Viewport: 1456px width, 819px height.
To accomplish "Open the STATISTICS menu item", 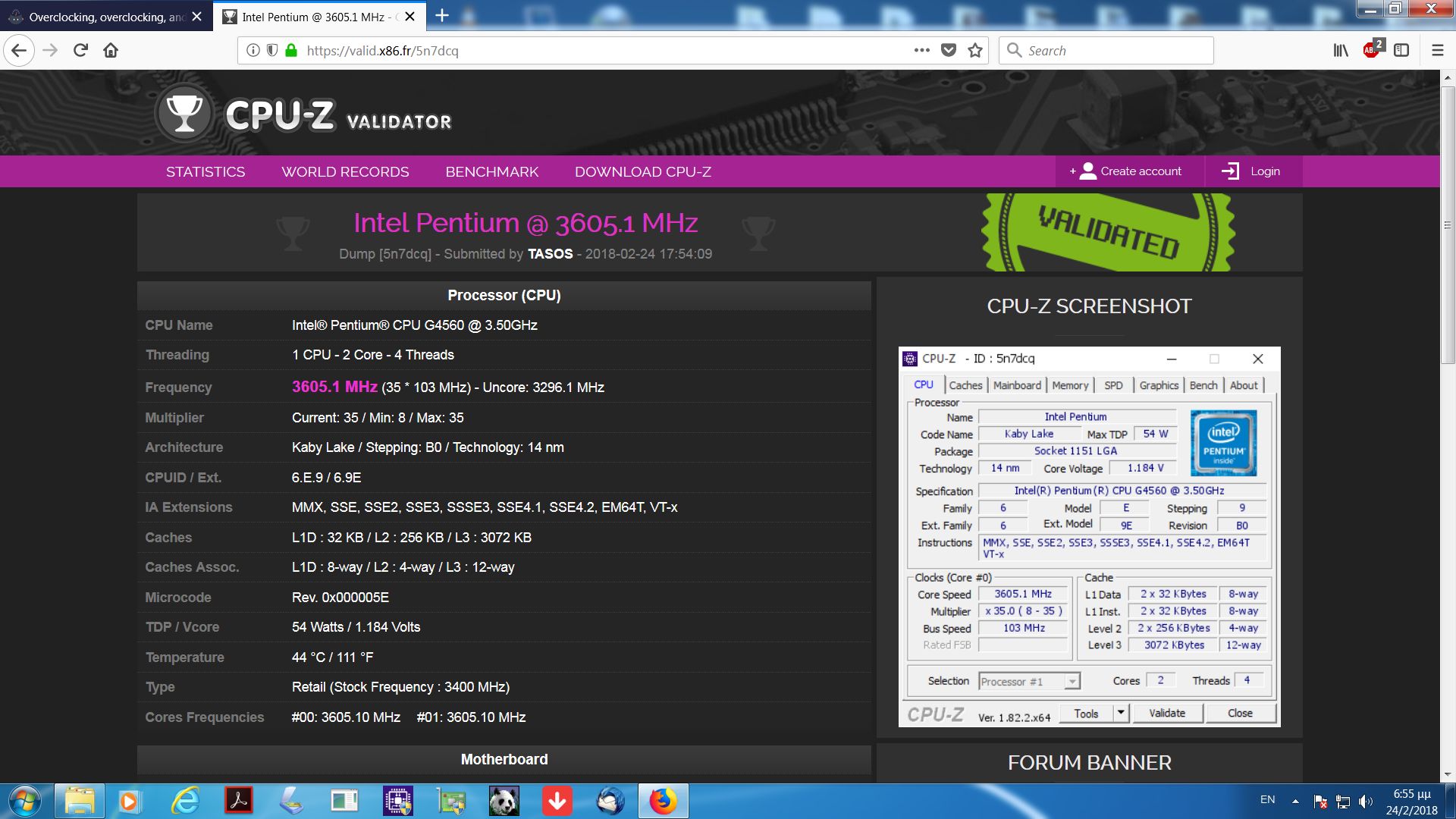I will (x=206, y=171).
